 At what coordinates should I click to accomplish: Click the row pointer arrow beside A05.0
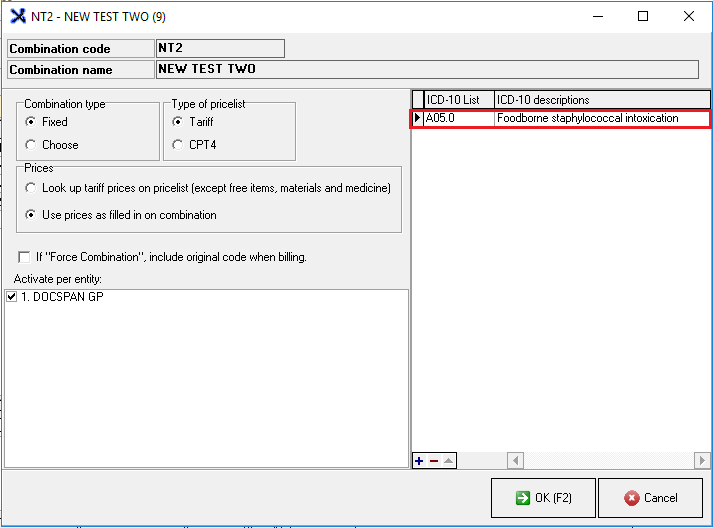(x=417, y=118)
